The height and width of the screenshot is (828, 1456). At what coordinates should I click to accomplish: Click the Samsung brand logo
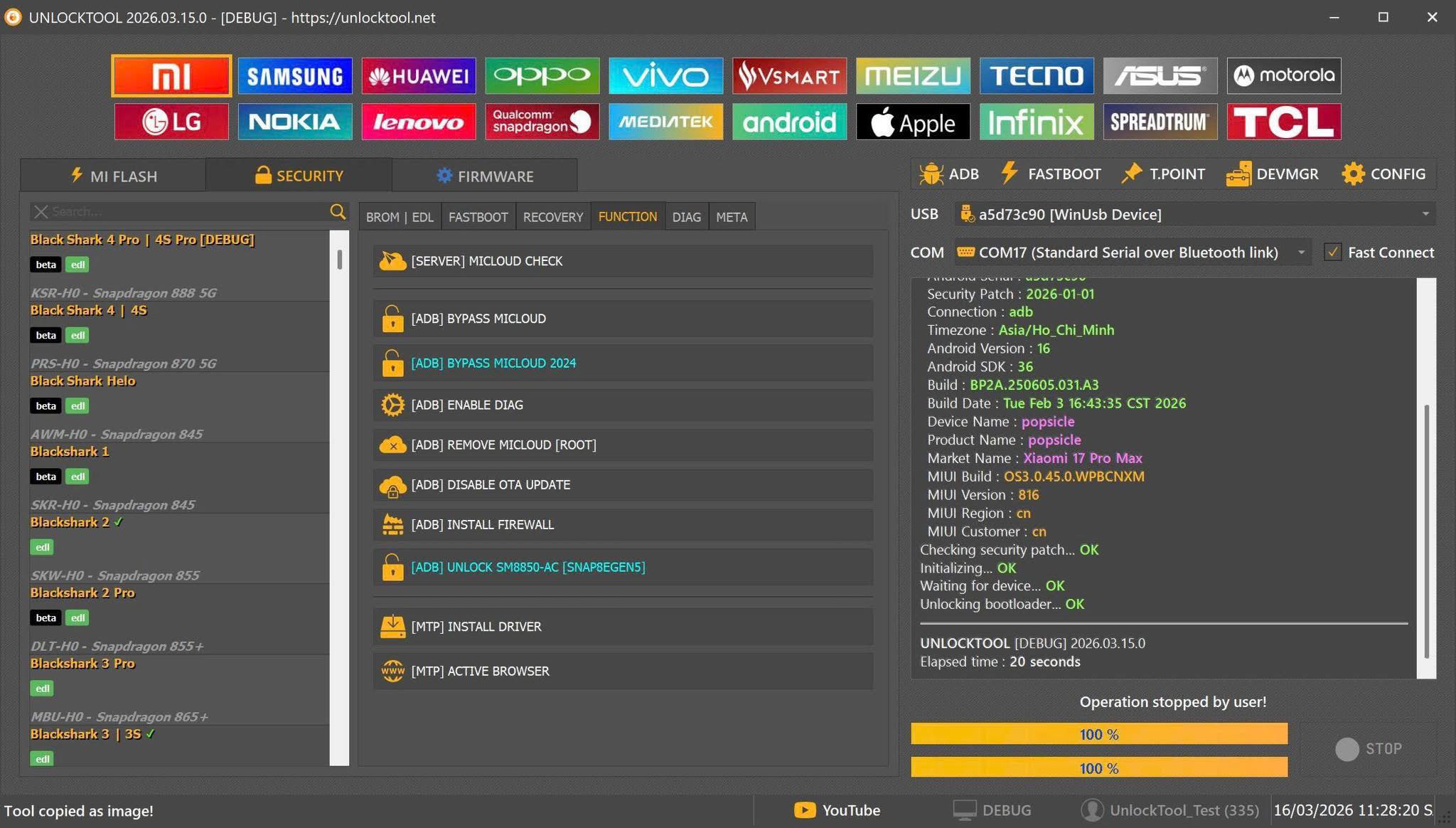[x=294, y=75]
